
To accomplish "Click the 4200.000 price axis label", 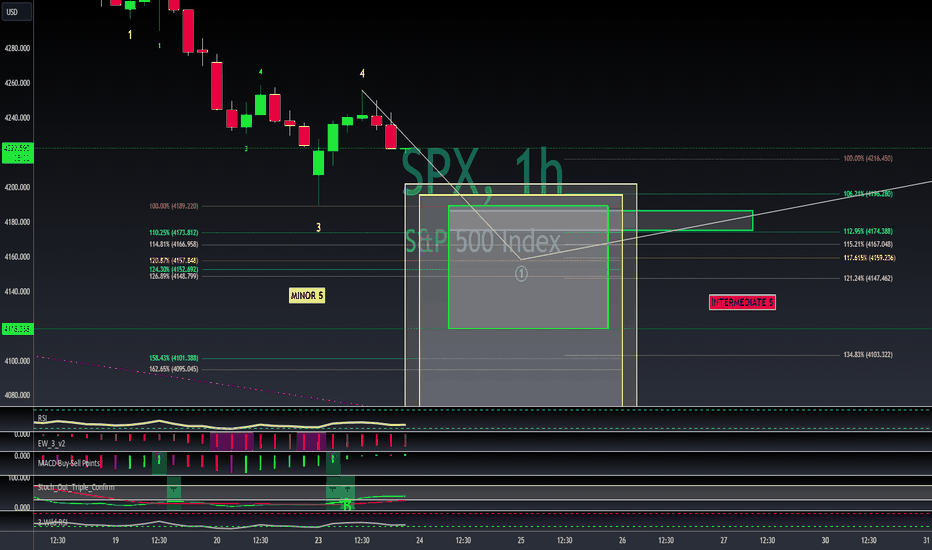I will (17, 187).
